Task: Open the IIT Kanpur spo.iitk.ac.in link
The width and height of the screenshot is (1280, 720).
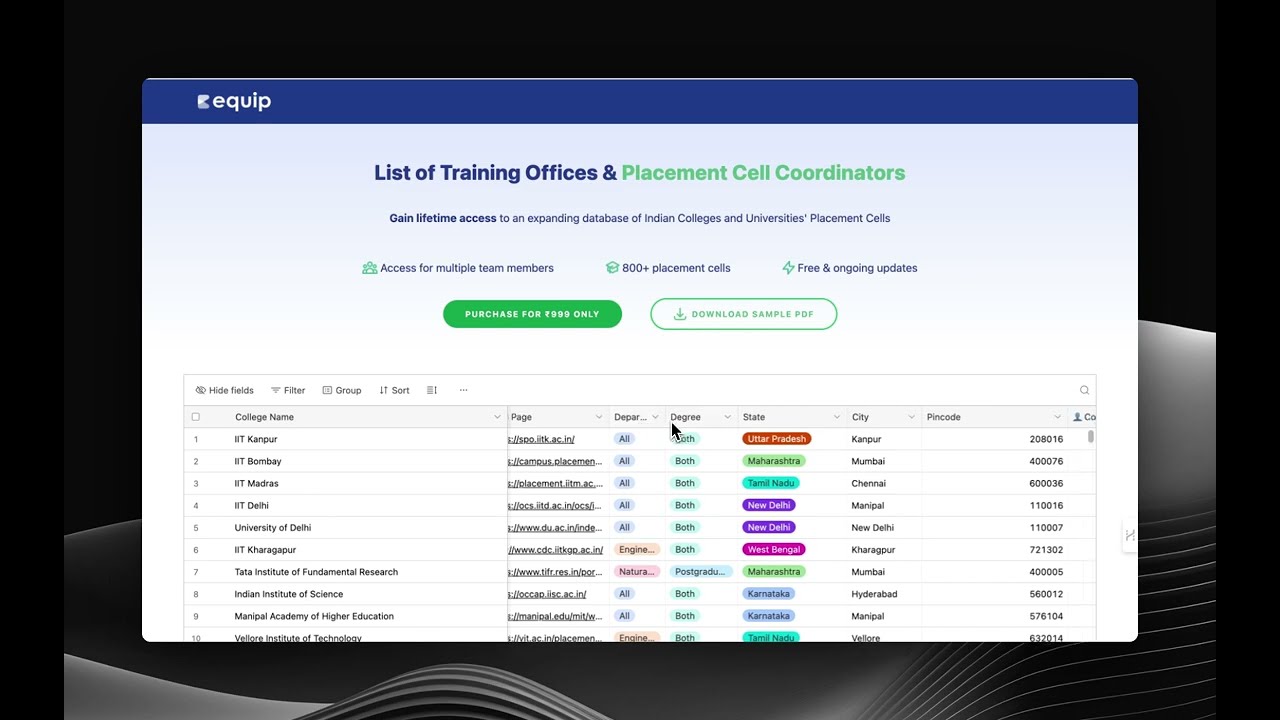Action: pos(544,439)
